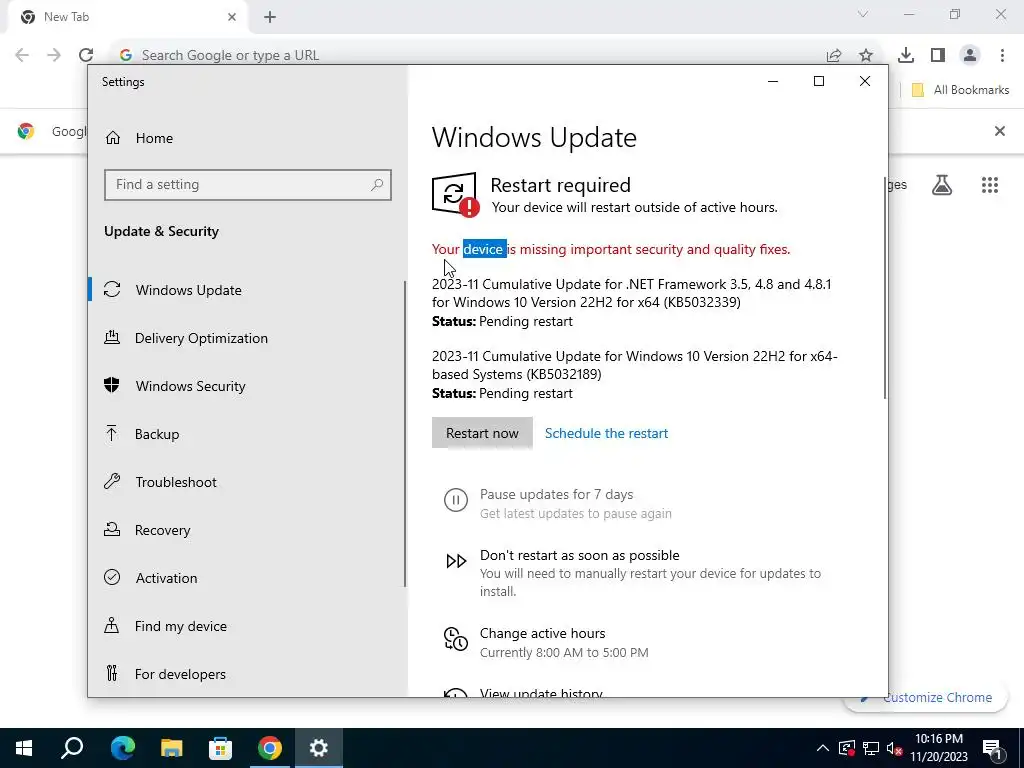Image resolution: width=1024 pixels, height=768 pixels.
Task: Open Google apps grid icon
Action: [990, 185]
